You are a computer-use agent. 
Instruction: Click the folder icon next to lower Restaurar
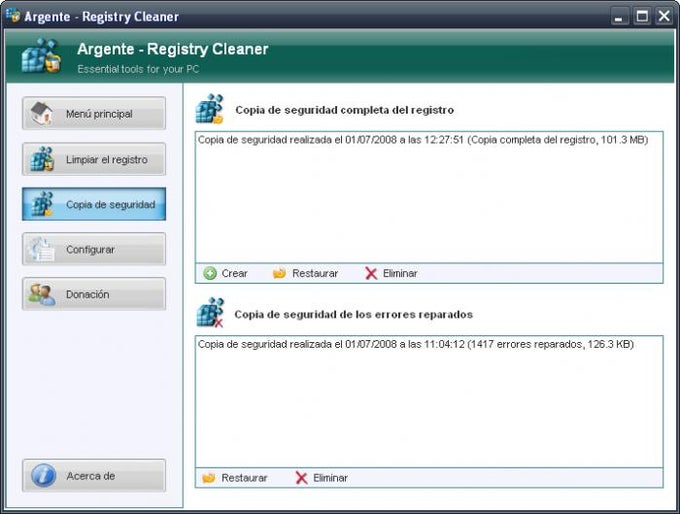[209, 478]
